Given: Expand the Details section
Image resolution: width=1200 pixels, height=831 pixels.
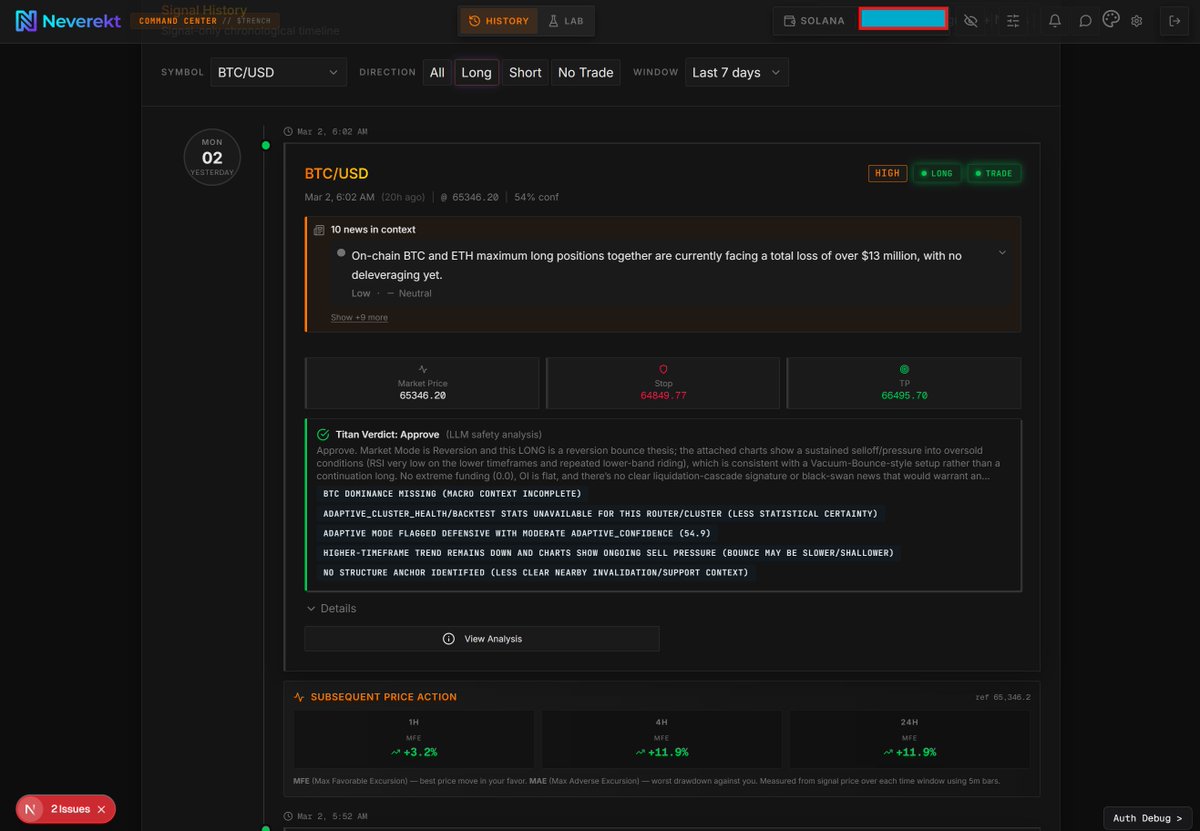Looking at the screenshot, I should click(331, 608).
